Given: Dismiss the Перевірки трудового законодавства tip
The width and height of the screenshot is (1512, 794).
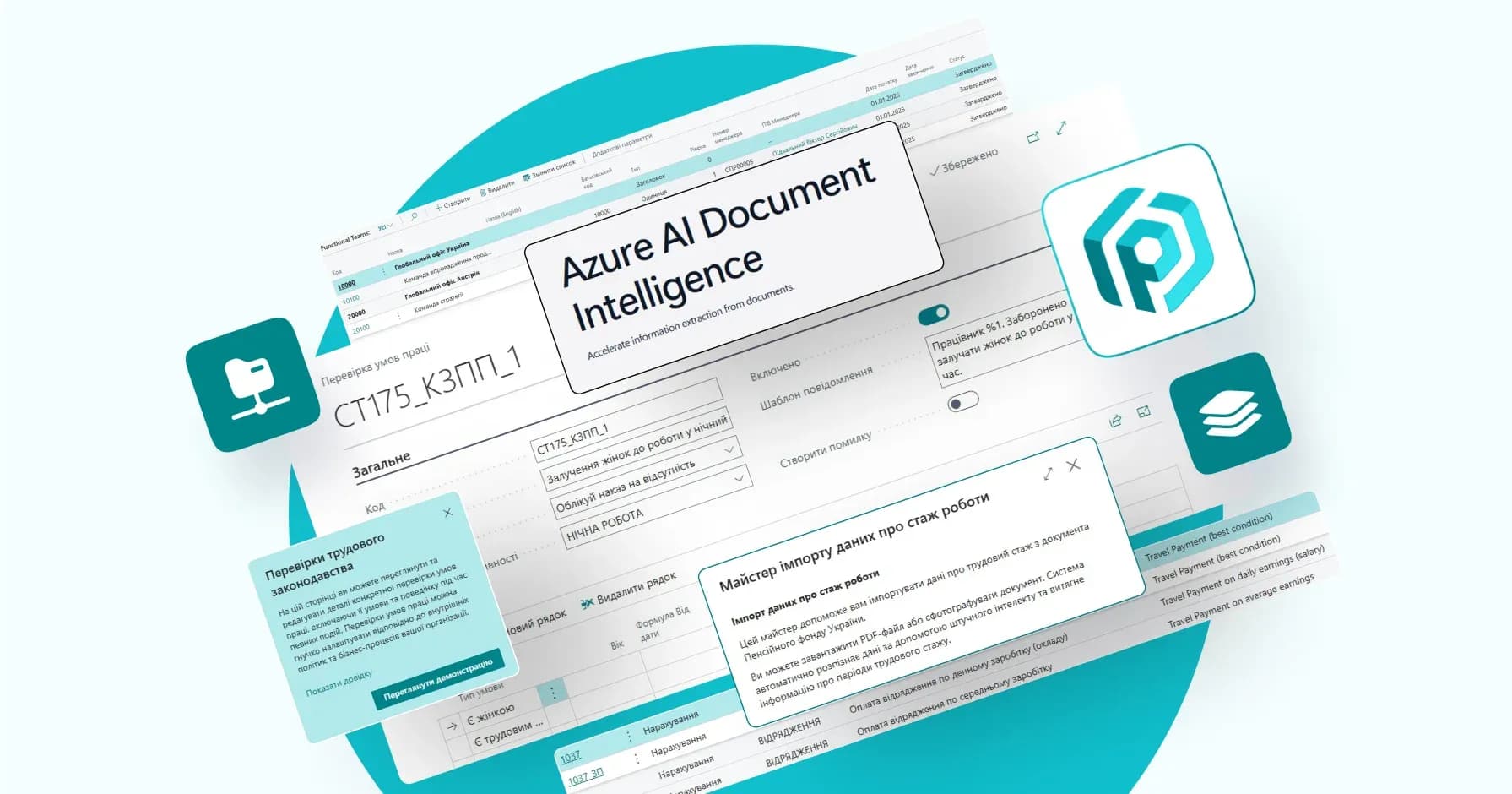Looking at the screenshot, I should 447,512.
